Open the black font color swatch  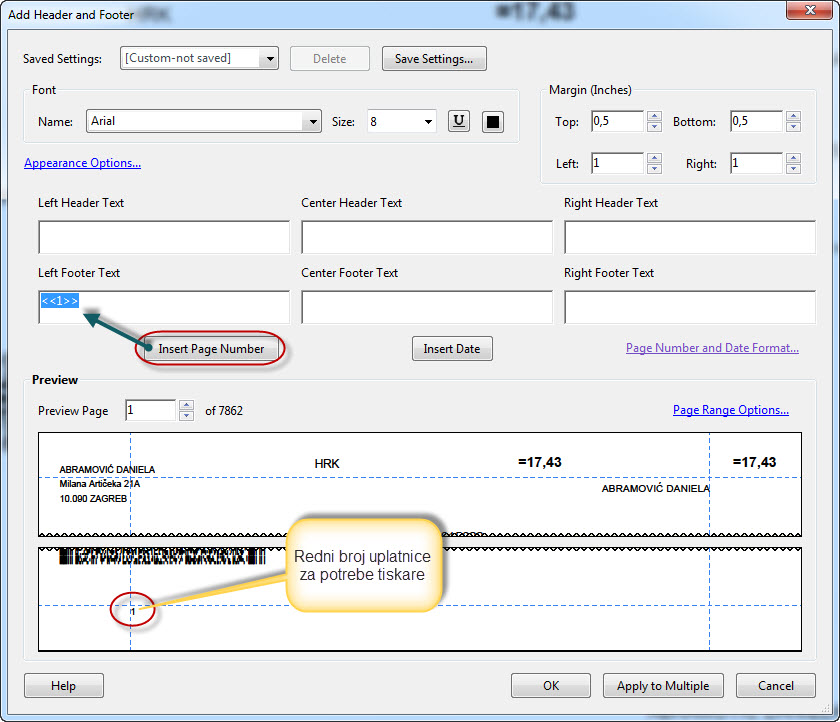[x=493, y=122]
